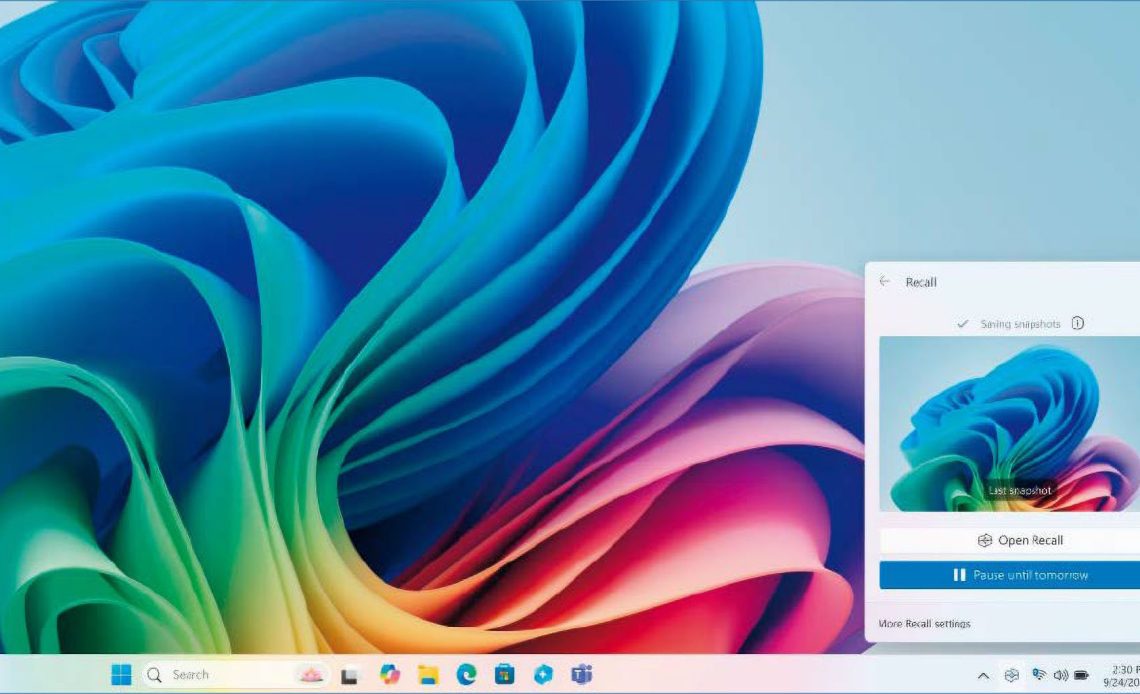The height and width of the screenshot is (694, 1140).
Task: Click the Open Recall button
Action: [x=1010, y=540]
